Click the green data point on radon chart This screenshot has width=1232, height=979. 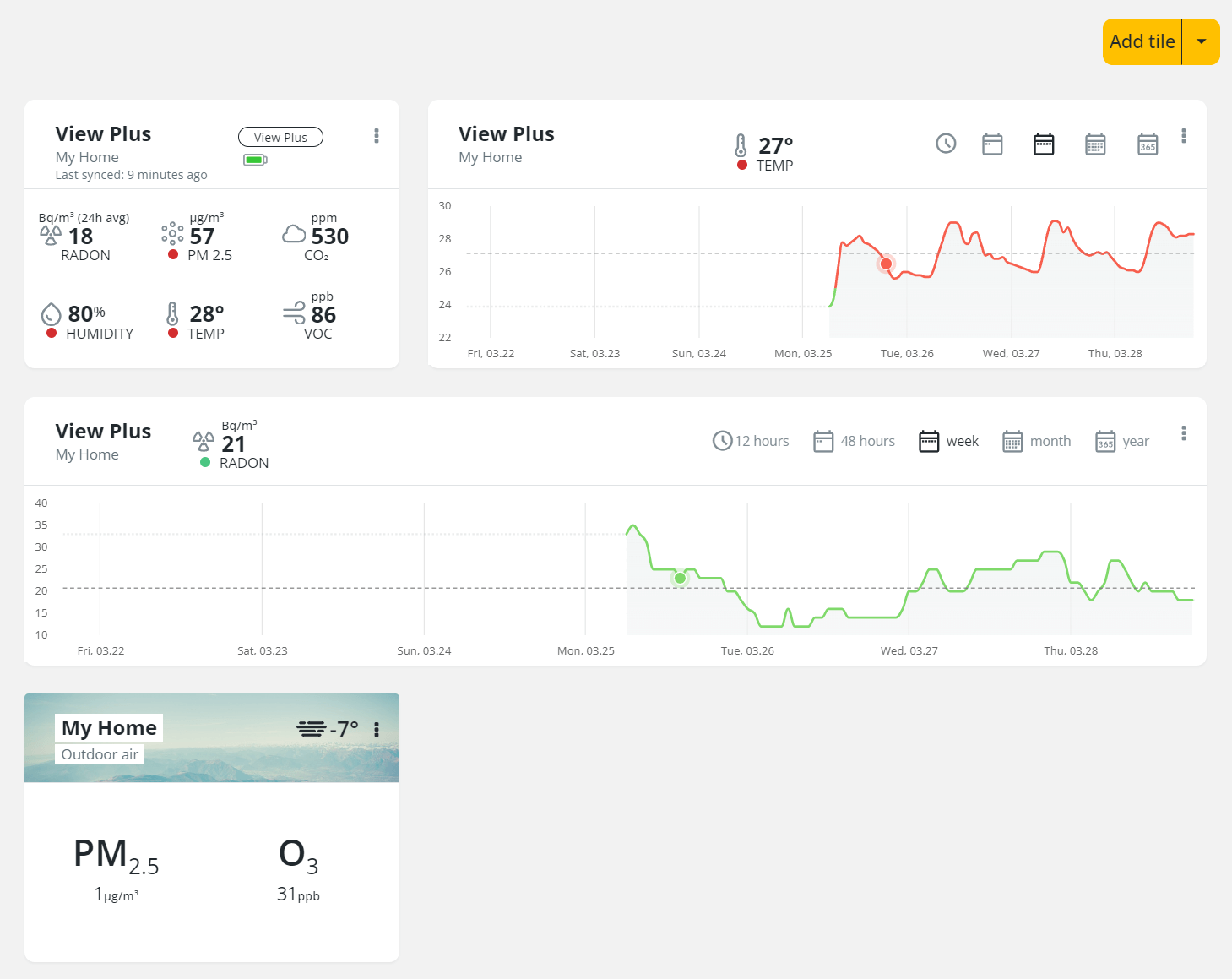click(x=680, y=578)
